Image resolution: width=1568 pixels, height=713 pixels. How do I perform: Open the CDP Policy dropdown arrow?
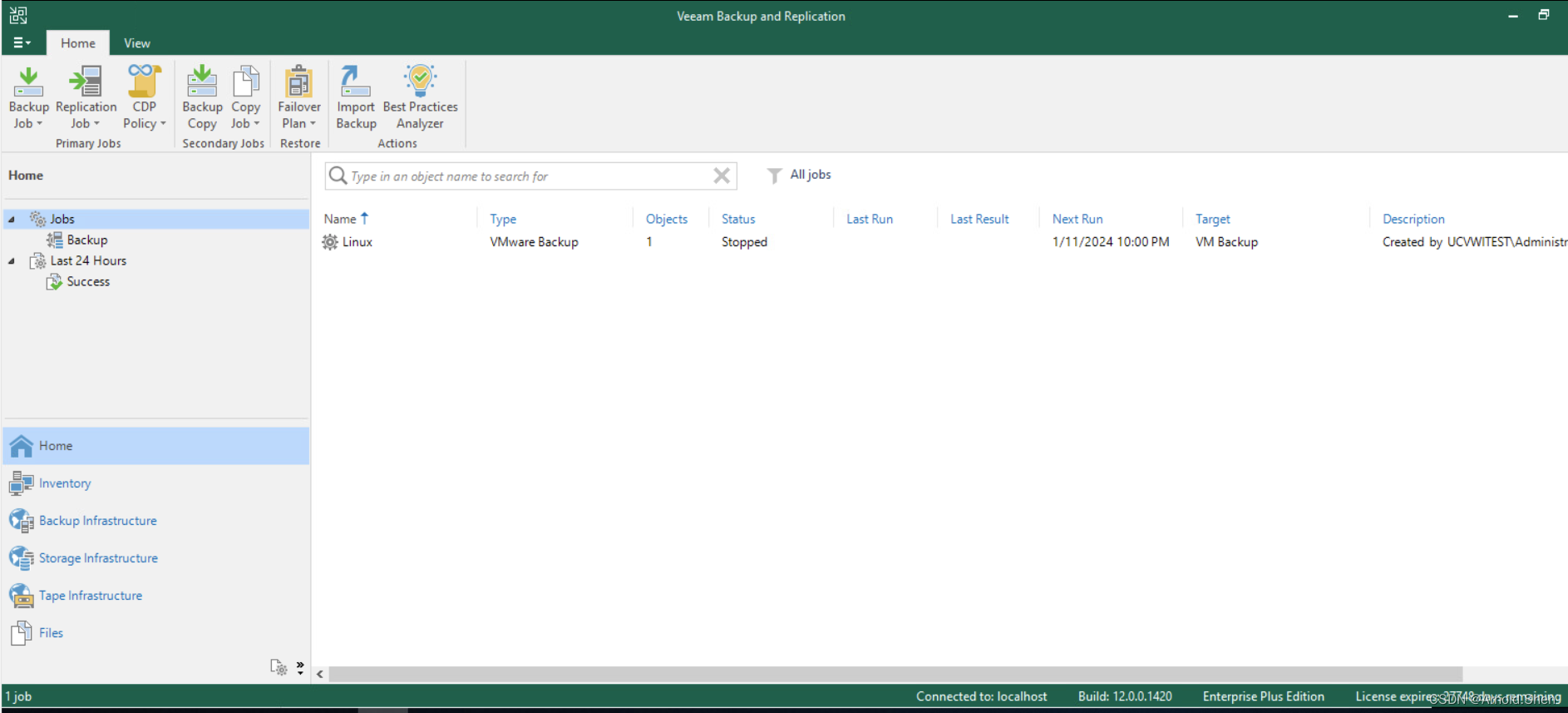coord(163,124)
